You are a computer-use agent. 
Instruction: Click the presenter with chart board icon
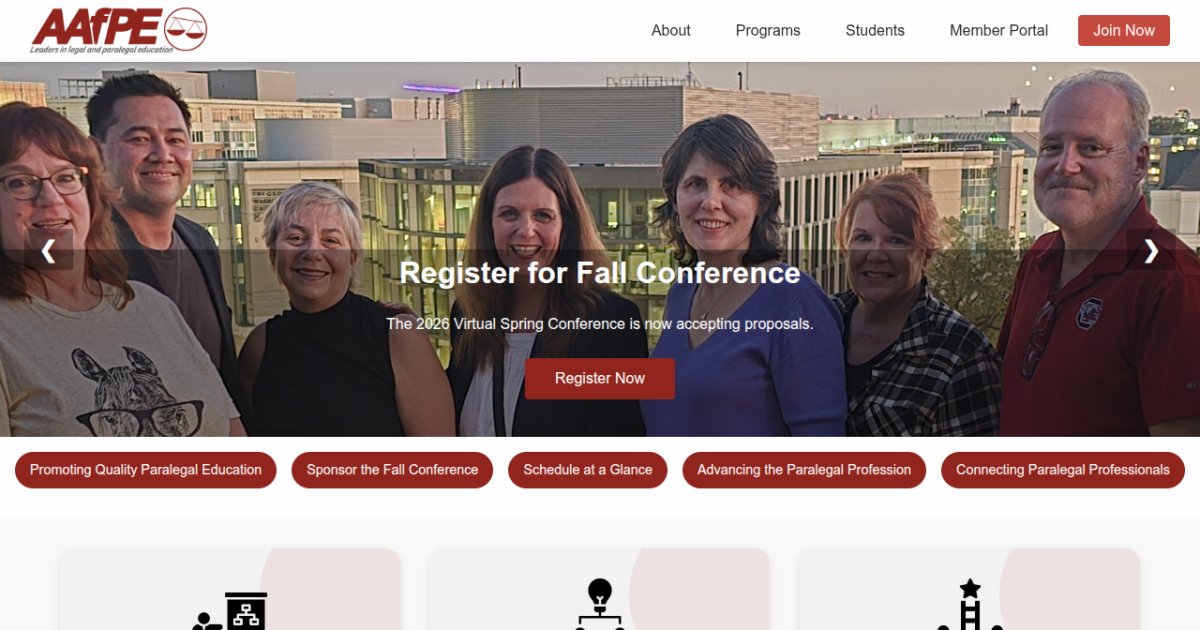(x=230, y=610)
